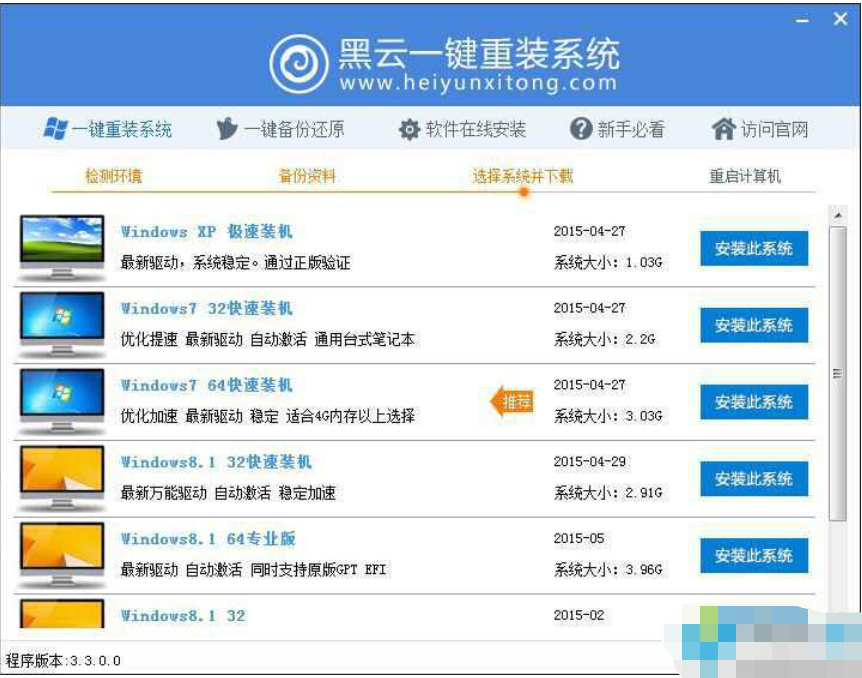Select the 重启计算机 step

pos(745,176)
